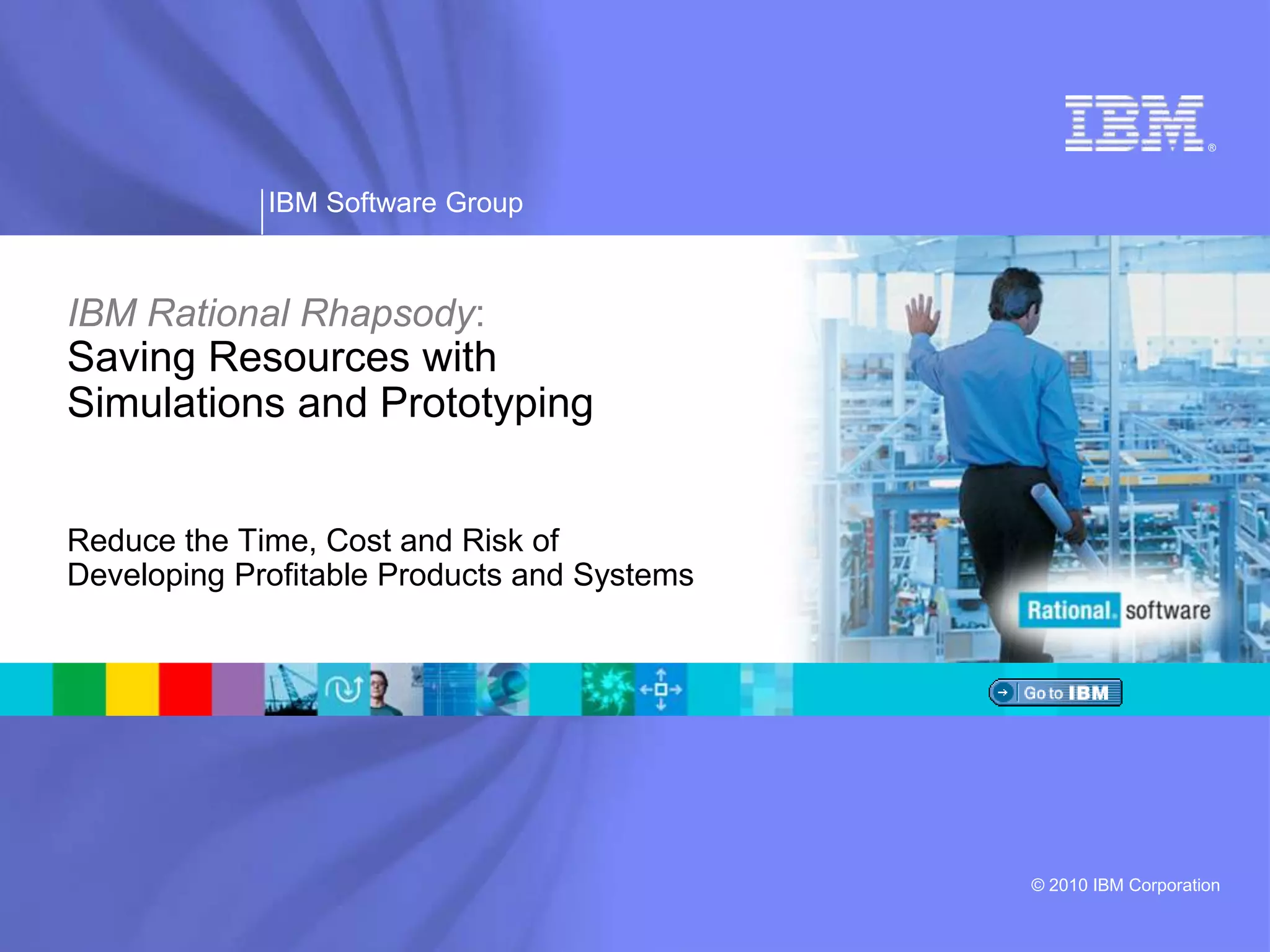Click the four-direction arrows move icon
This screenshot has width=1270, height=952.
pyautogui.click(x=660, y=689)
